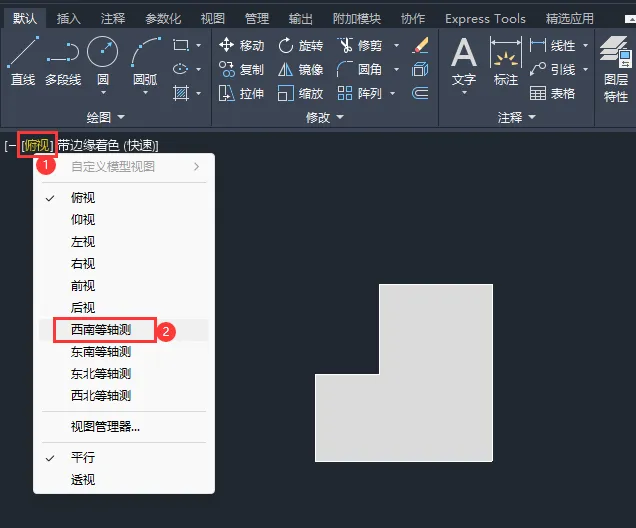
Task: Open the Rectangle tool dropdown arrow
Action: pos(198,45)
